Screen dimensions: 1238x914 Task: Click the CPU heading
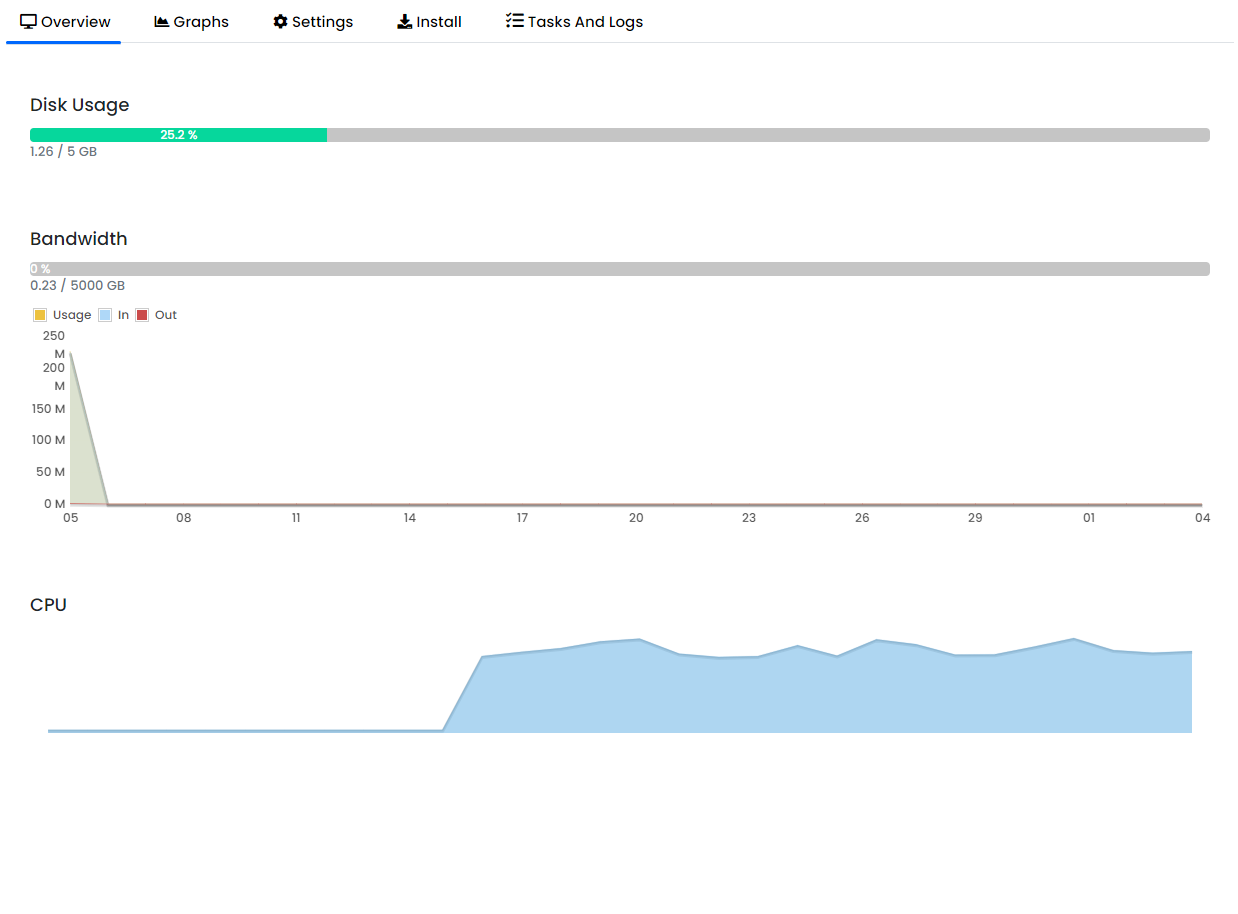48,605
